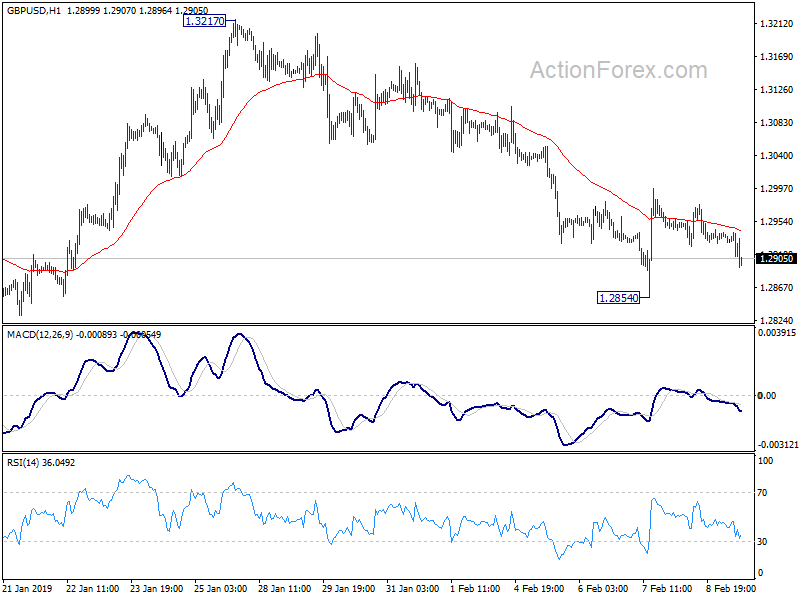Click the 29 Jan 19:00 time label
This screenshot has width=800, height=600.
348,588
